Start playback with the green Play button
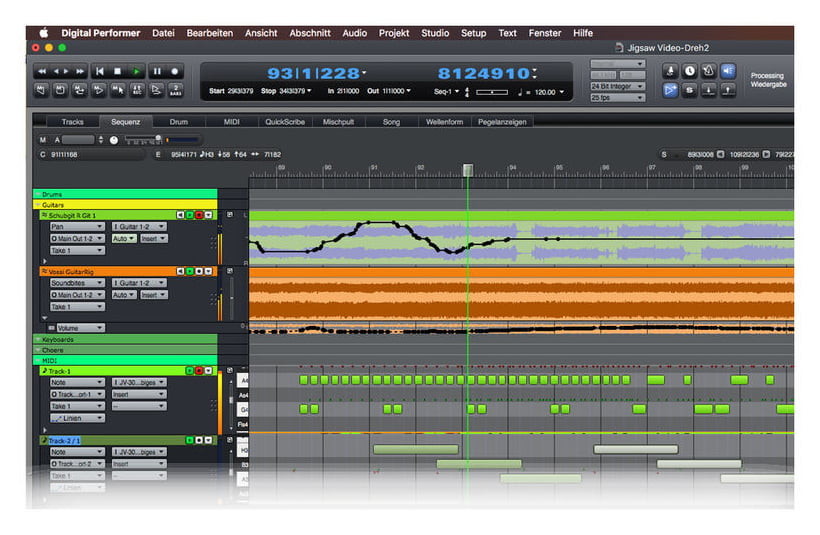 (136, 71)
